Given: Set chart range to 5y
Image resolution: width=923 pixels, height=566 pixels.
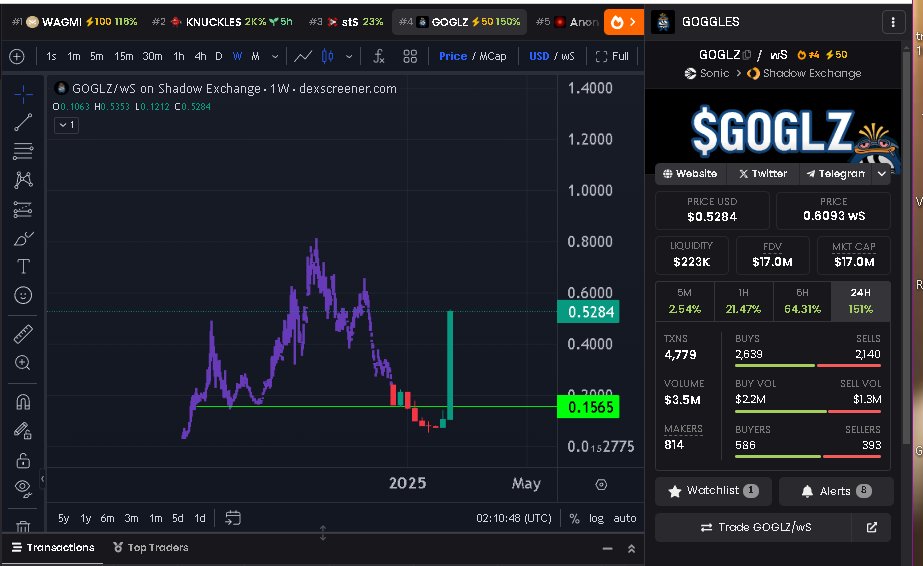Looking at the screenshot, I should click(x=64, y=518).
